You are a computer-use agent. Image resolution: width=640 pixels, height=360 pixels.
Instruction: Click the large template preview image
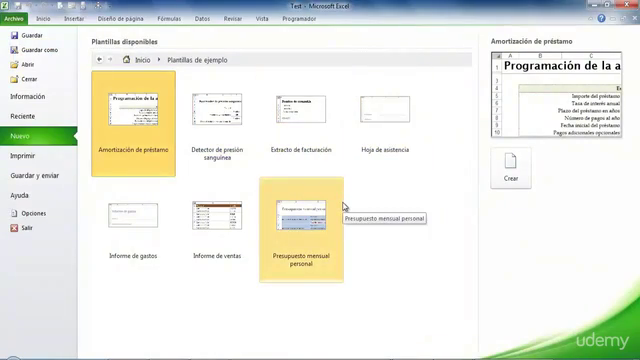point(556,94)
